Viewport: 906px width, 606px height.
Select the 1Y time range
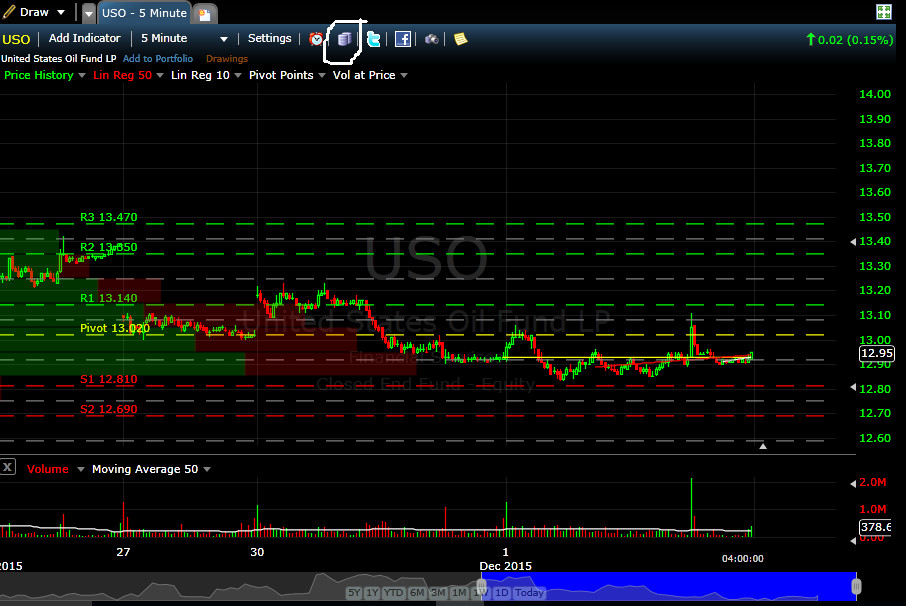pyautogui.click(x=372, y=593)
